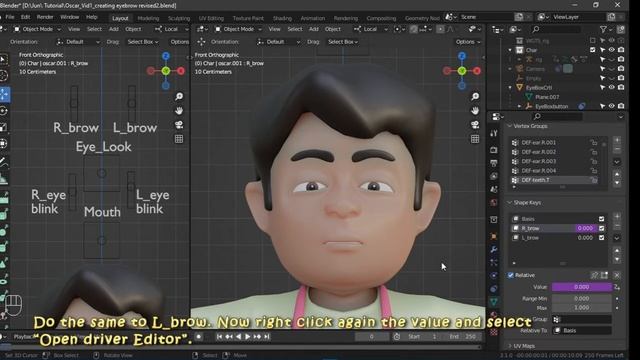Toggle Char collection exclude checkbox in outliner
This screenshot has height=360, width=640.
point(593,50)
